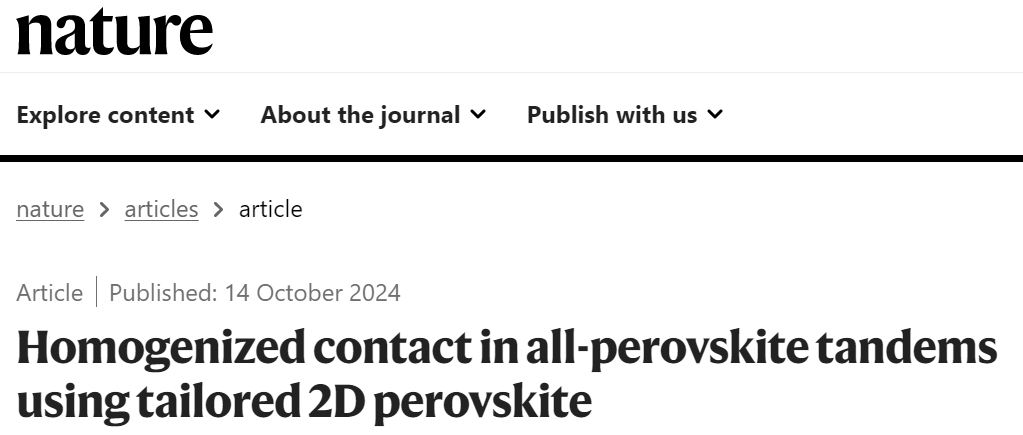
Task: Navigate to the articles breadcrumb link
Action: click(161, 209)
